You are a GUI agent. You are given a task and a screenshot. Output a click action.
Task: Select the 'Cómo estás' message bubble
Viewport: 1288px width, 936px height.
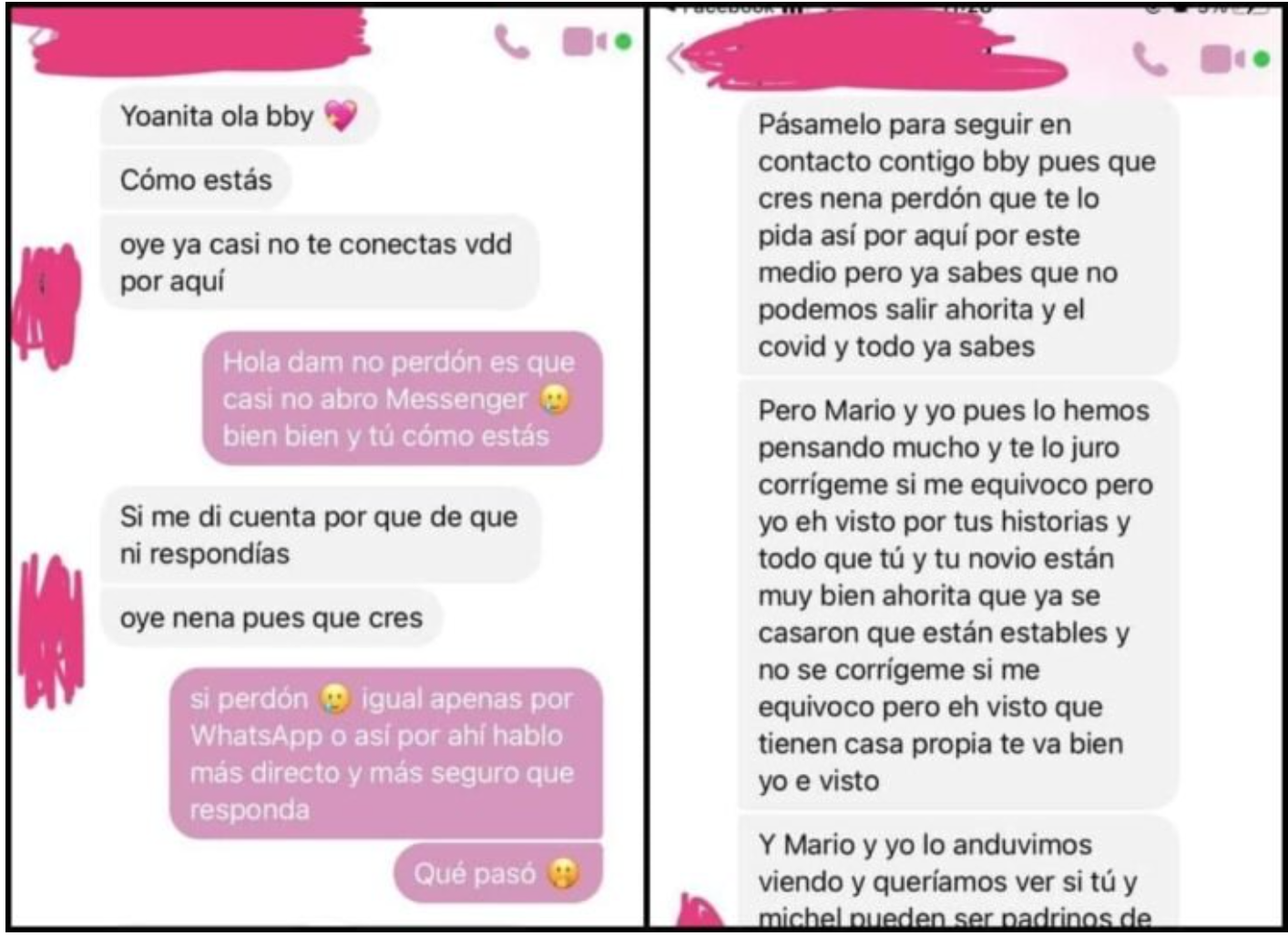coord(196,179)
